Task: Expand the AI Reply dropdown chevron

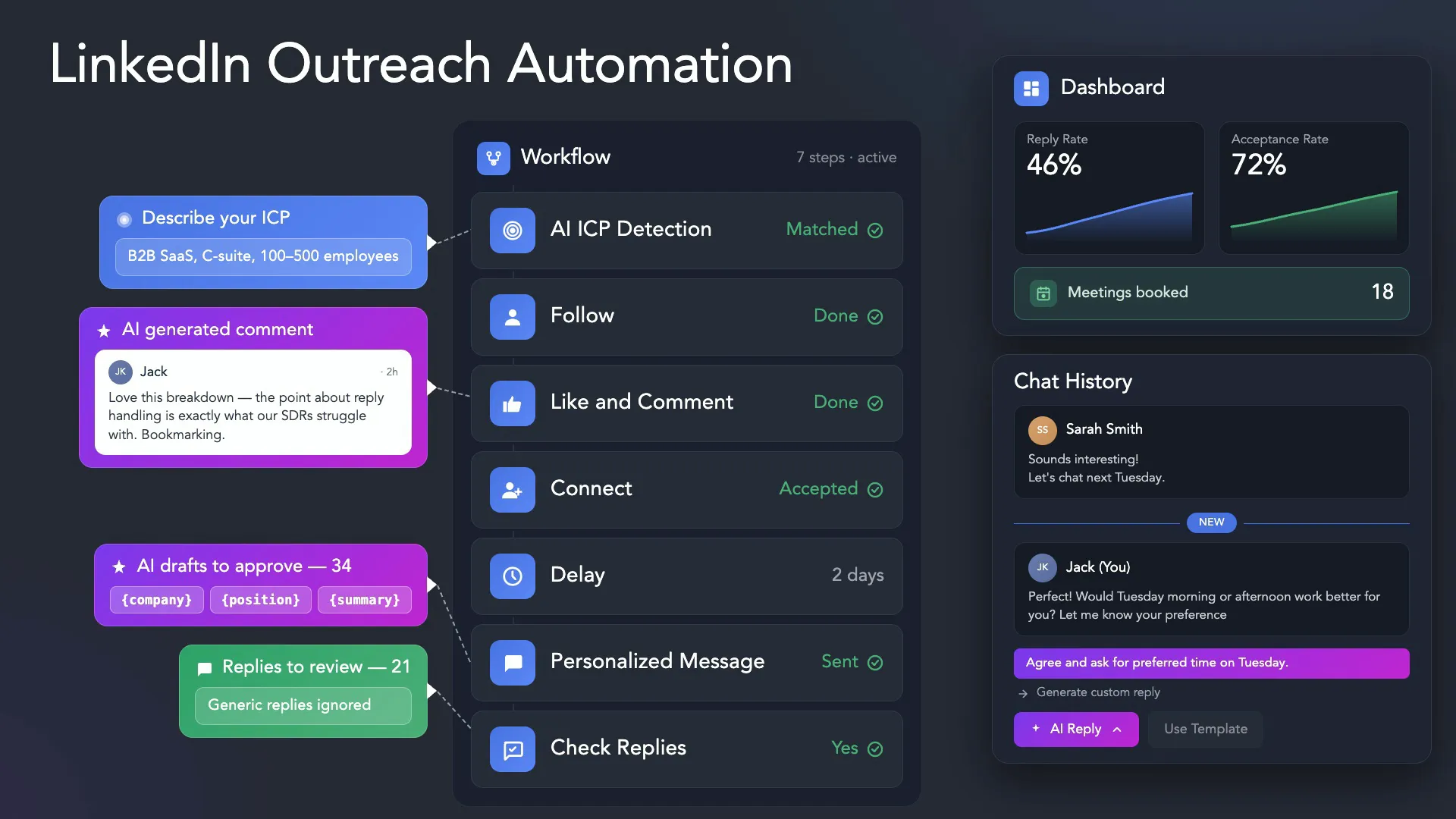Action: click(1117, 730)
